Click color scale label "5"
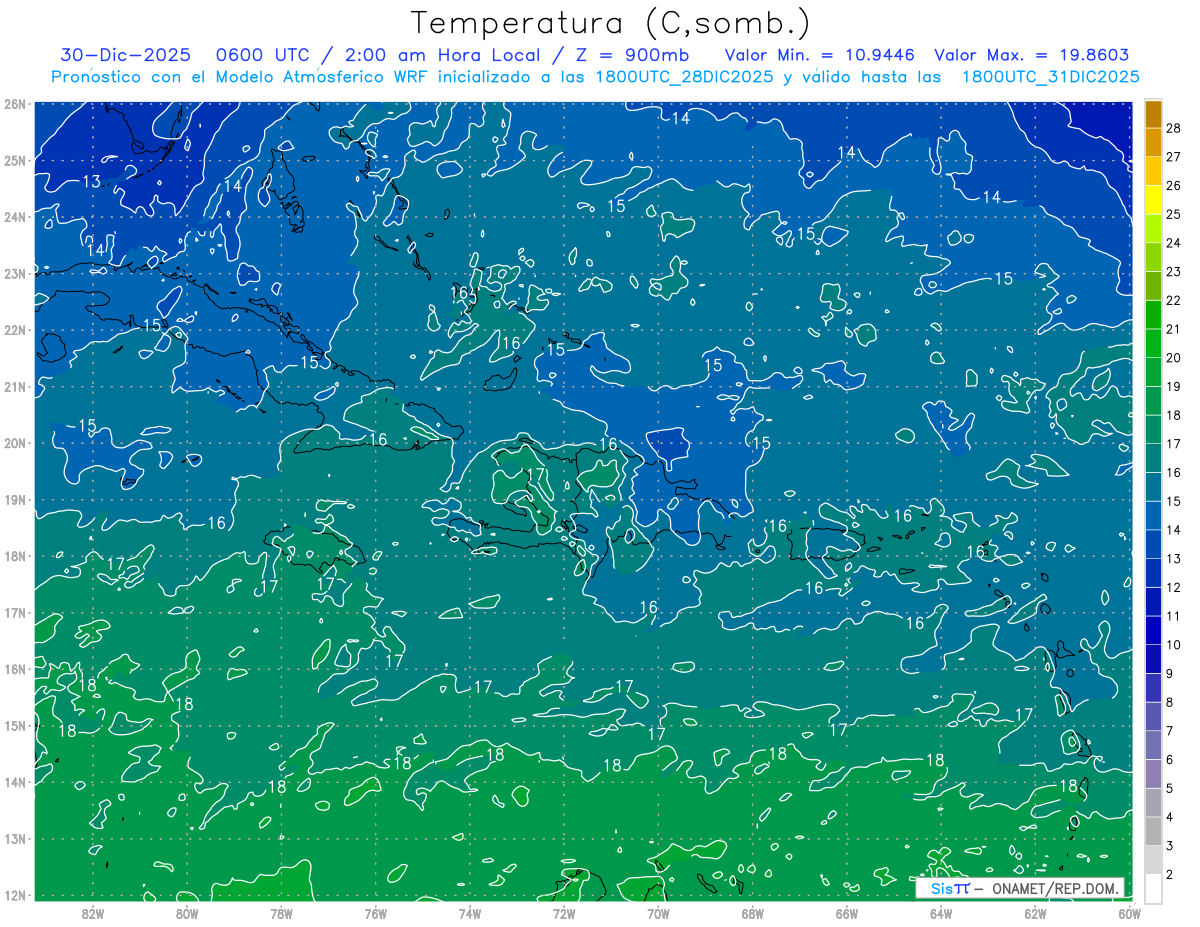Screen dimensions: 1200x927 1170,788
